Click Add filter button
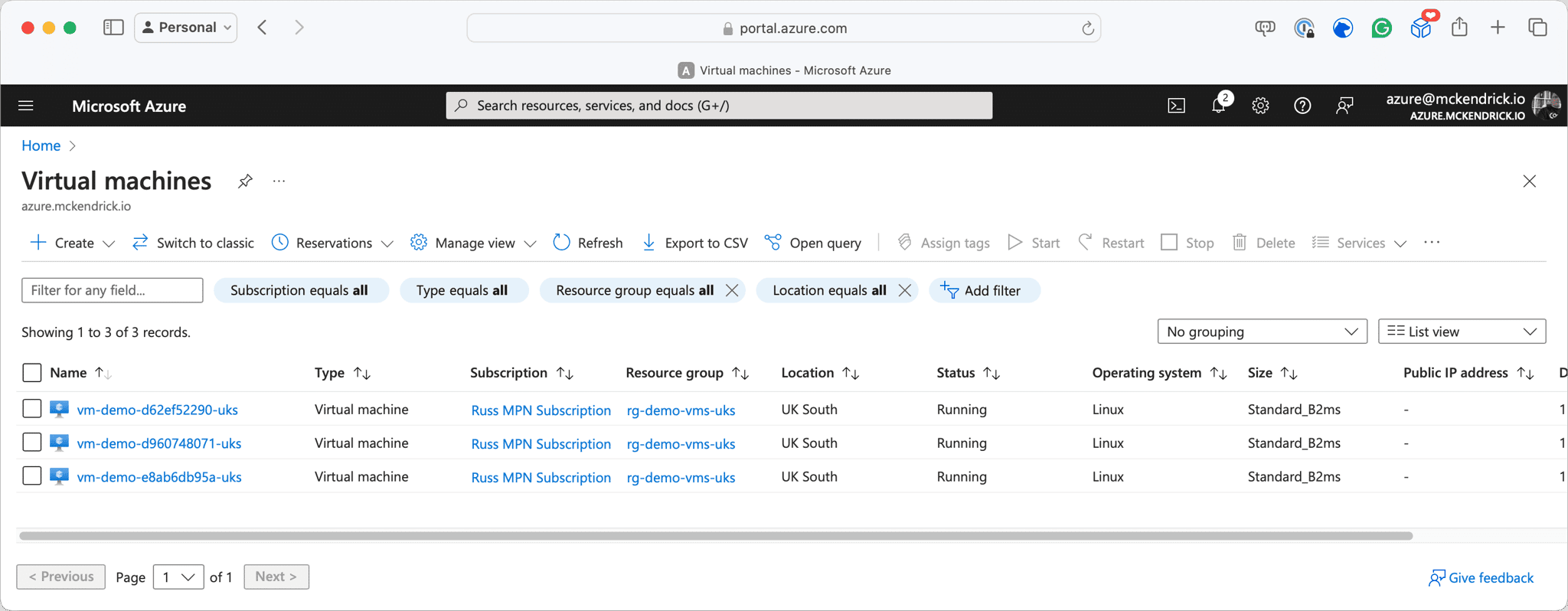Screen dimensions: 1568x611 point(983,290)
